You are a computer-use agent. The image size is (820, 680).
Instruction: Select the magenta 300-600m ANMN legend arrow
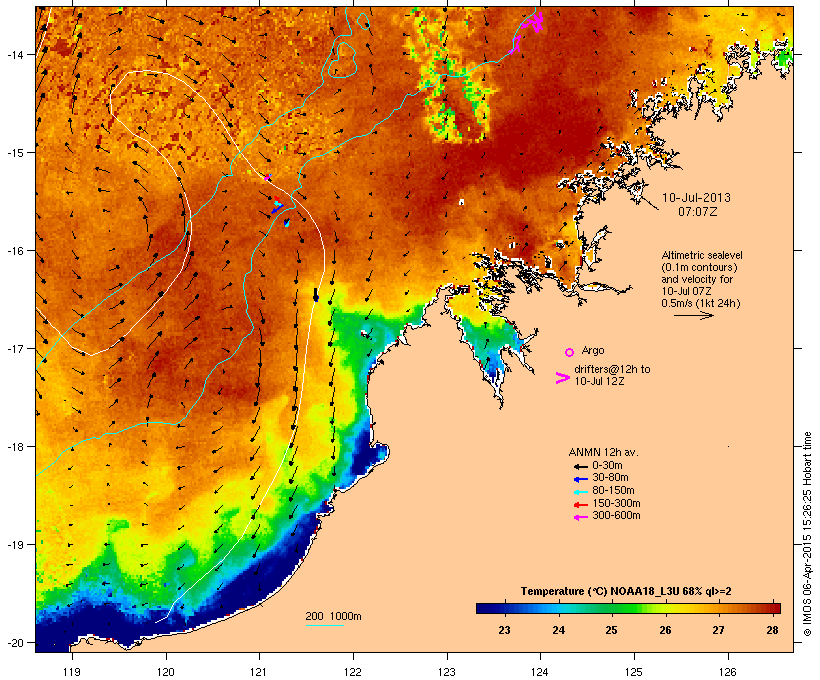(x=580, y=517)
